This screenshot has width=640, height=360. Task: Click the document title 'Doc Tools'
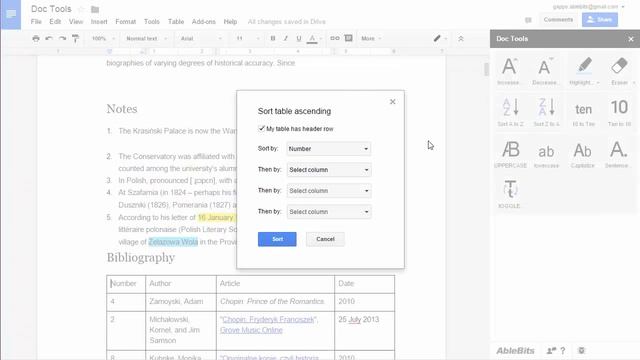[51, 9]
